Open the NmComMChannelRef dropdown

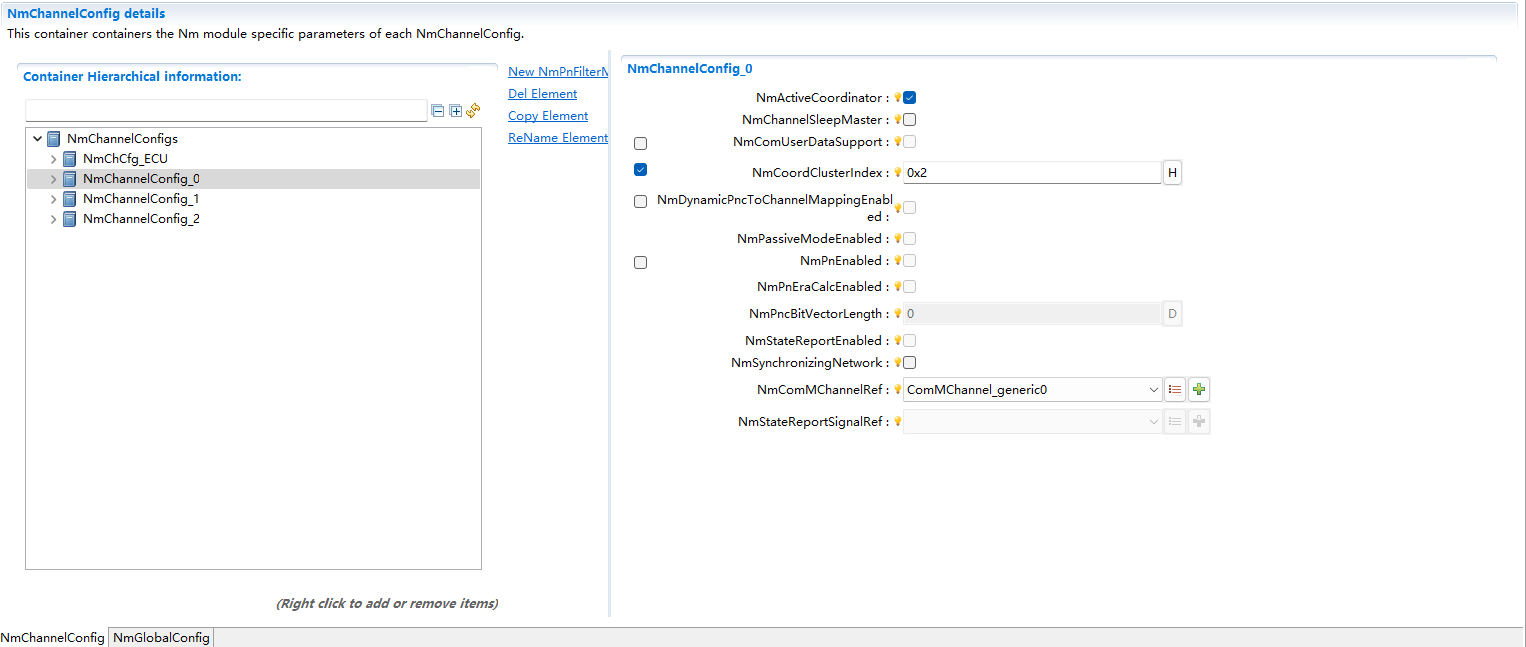click(1154, 390)
